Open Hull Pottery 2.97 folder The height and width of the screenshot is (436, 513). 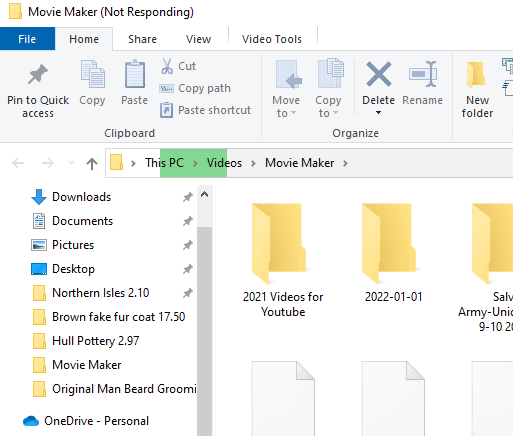[x=95, y=341]
